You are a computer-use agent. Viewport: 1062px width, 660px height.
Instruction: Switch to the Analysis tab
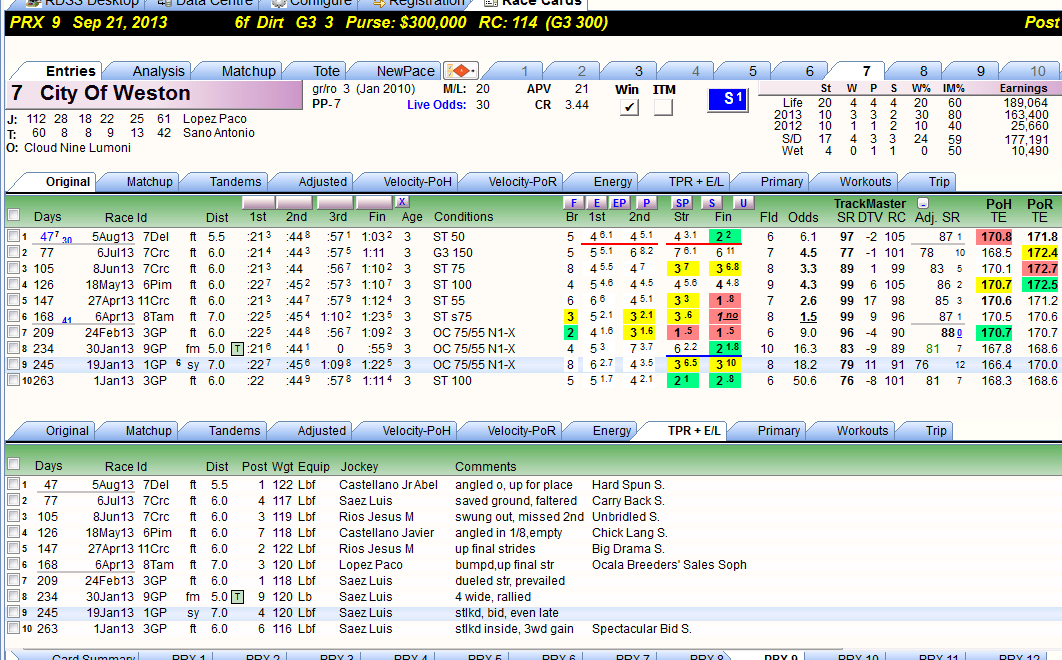tap(158, 71)
